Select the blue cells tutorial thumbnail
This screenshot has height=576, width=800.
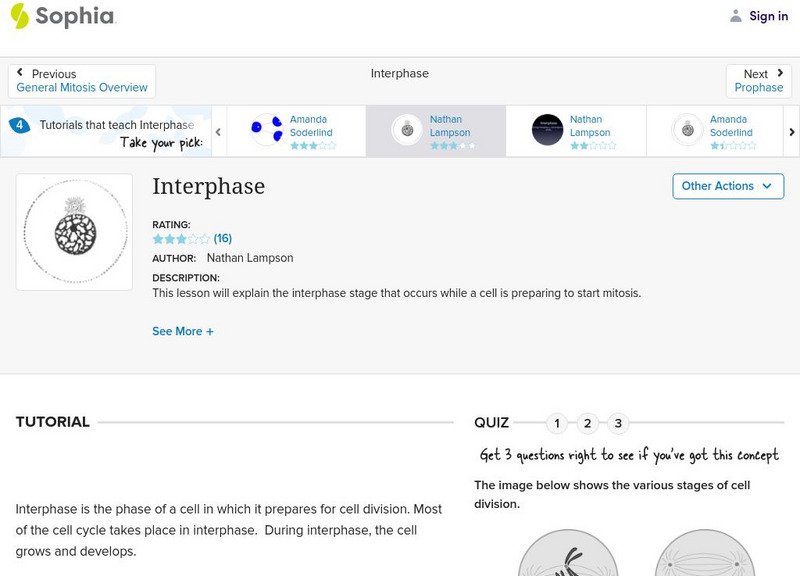pyautogui.click(x=266, y=130)
